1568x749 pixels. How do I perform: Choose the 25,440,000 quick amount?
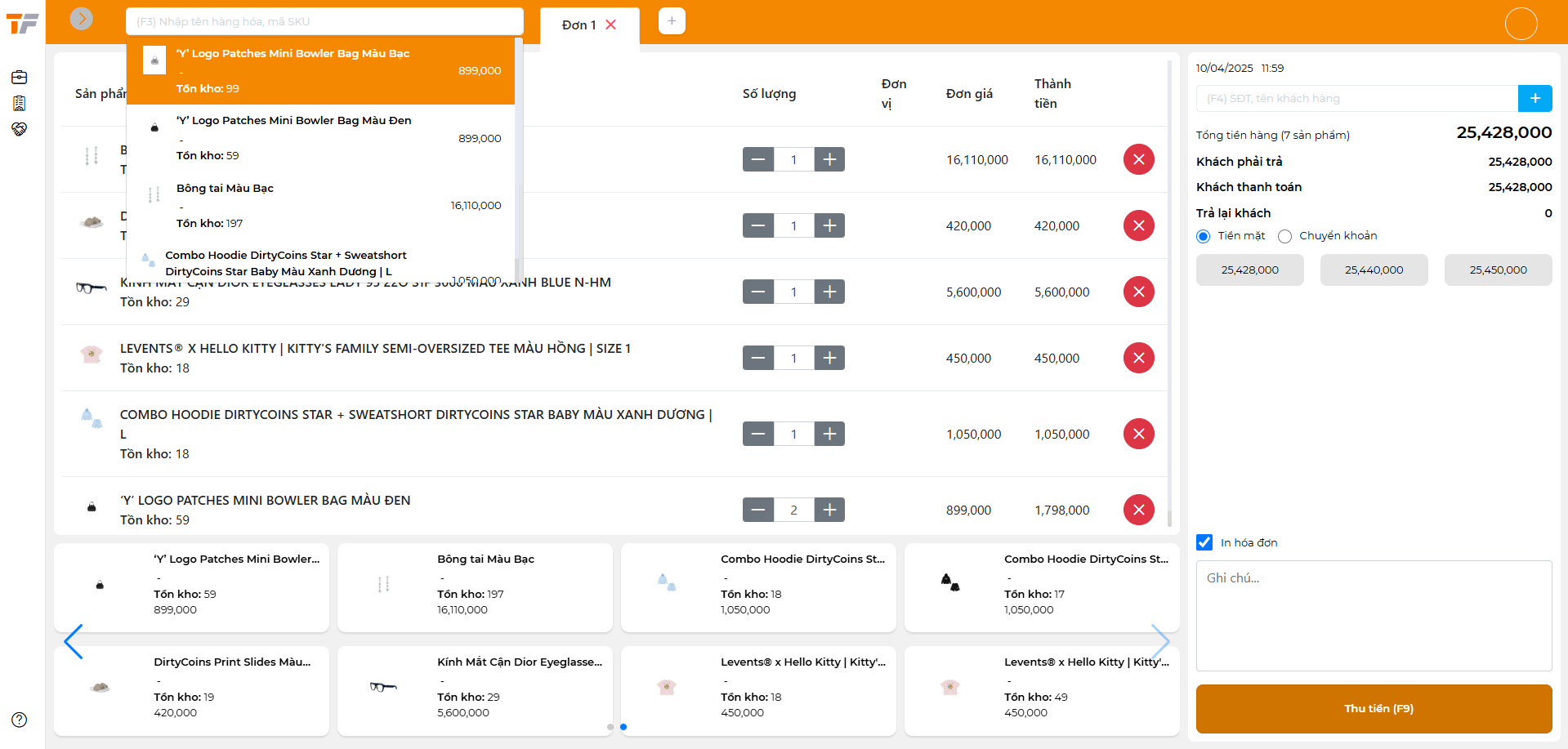[1374, 270]
